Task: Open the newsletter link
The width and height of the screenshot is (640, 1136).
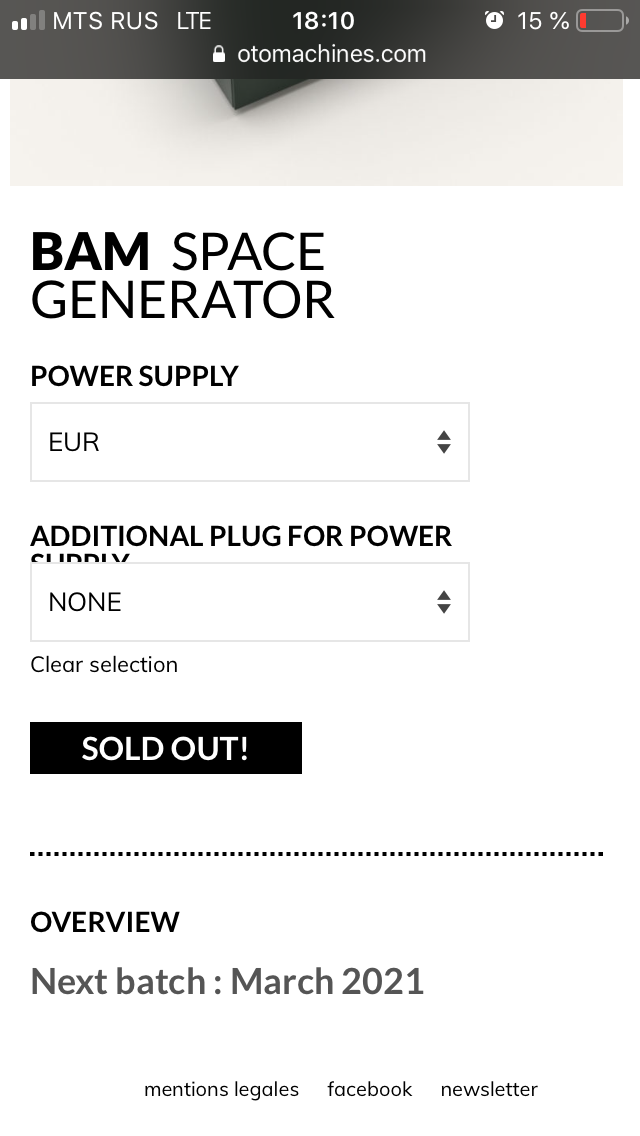Action: 489,1089
